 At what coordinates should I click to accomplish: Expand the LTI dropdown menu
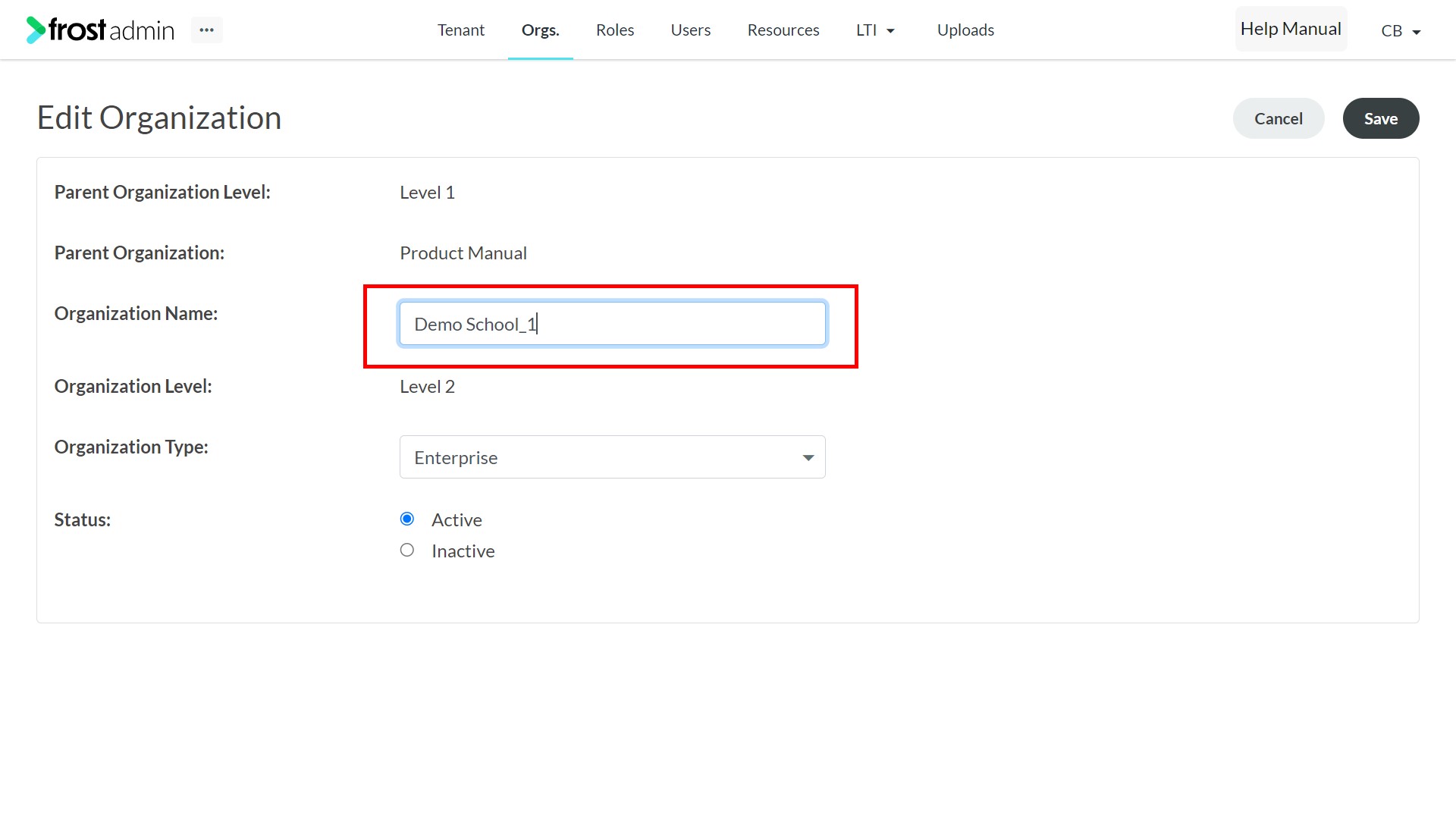875,30
